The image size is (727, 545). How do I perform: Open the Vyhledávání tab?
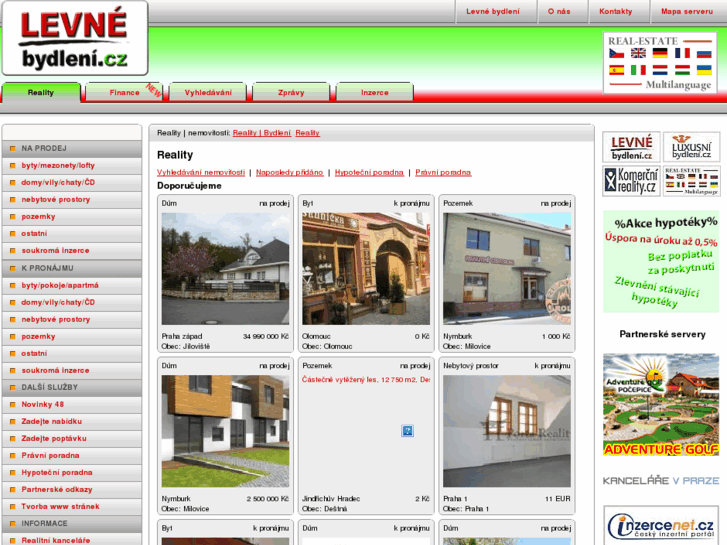tap(208, 92)
